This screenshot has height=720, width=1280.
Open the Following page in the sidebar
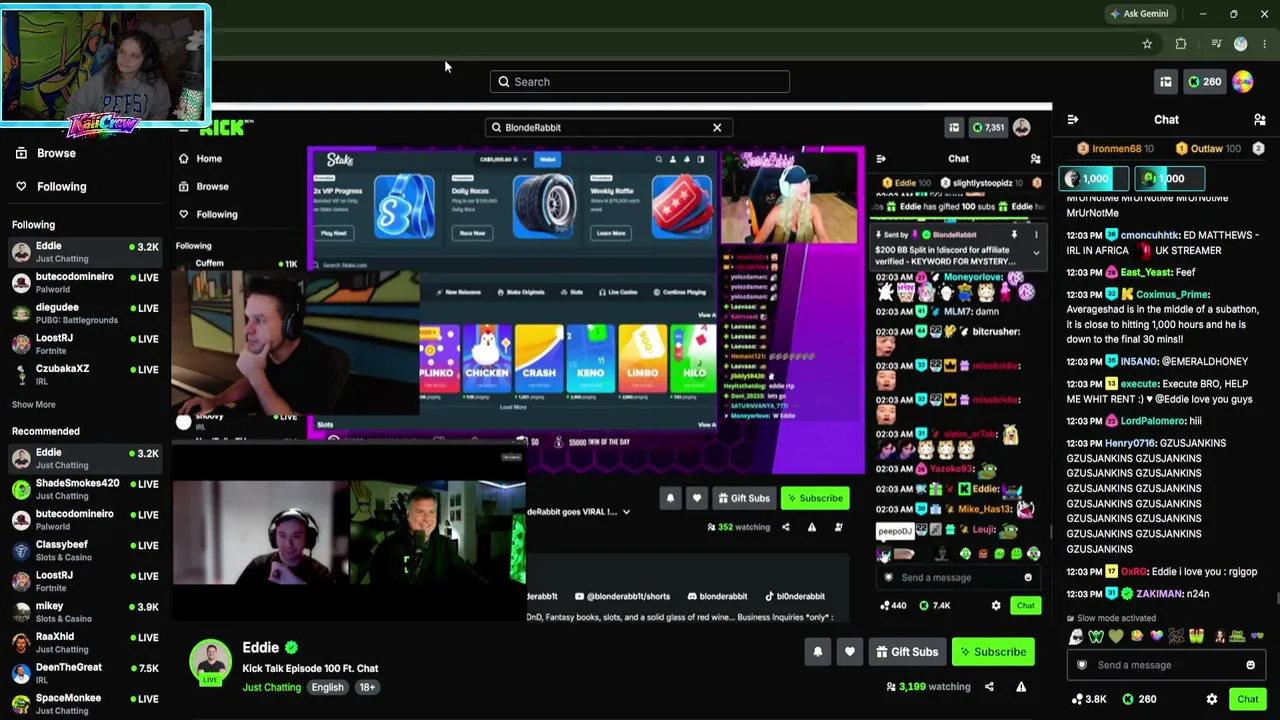[50, 186]
